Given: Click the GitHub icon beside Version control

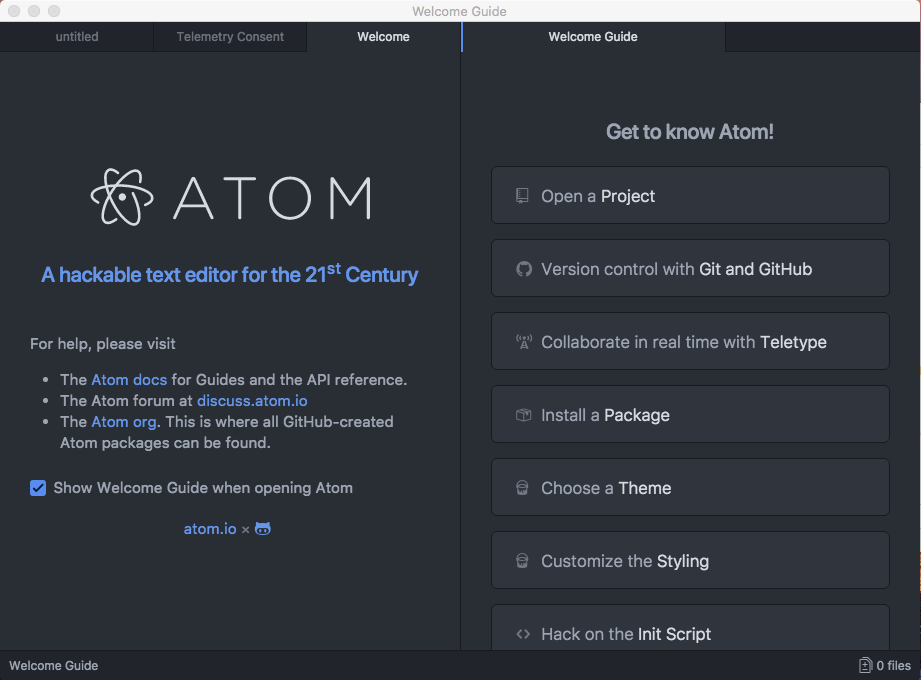Looking at the screenshot, I should 523,269.
